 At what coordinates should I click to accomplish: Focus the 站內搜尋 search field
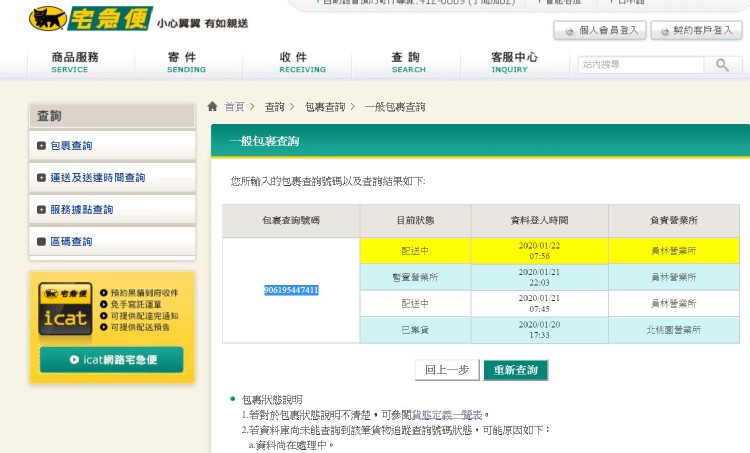[641, 65]
